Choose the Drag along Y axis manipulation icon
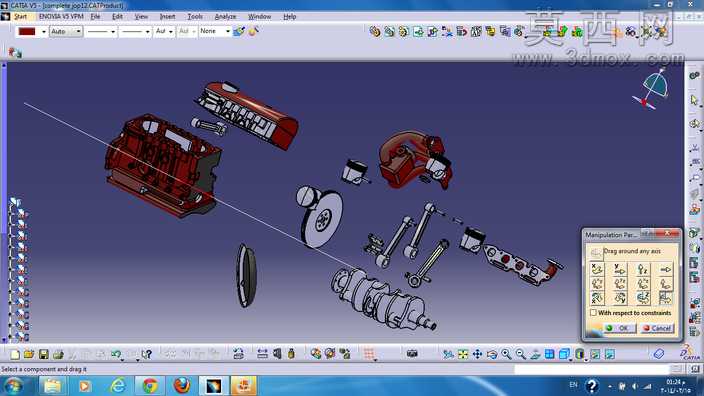This screenshot has width=704, height=396. point(620,269)
